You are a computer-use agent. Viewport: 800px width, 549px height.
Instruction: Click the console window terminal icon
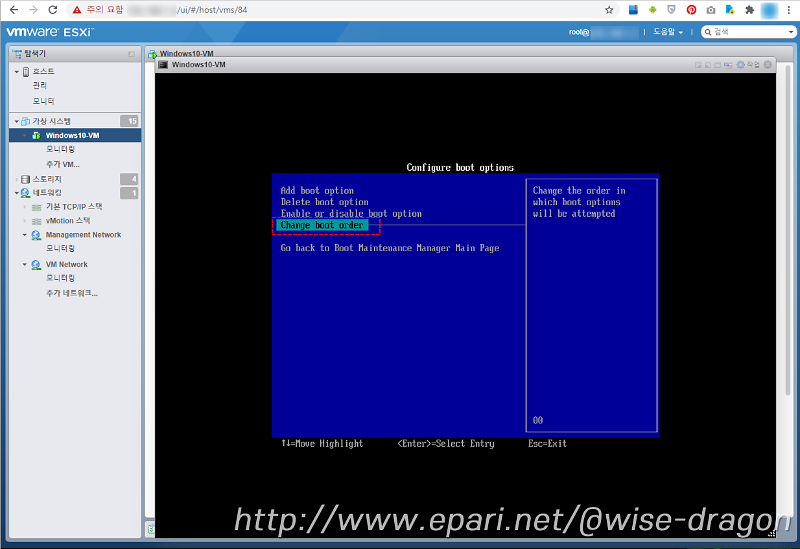(163, 65)
